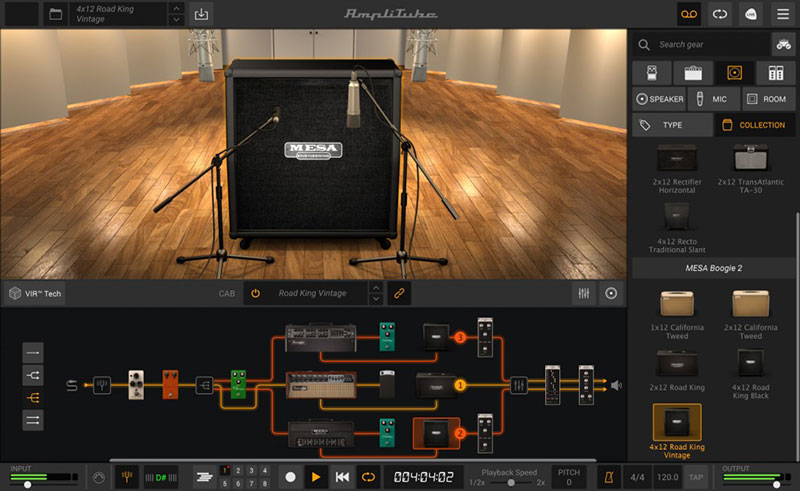800x491 pixels.
Task: Click the Search gear field
Action: pyautogui.click(x=702, y=45)
